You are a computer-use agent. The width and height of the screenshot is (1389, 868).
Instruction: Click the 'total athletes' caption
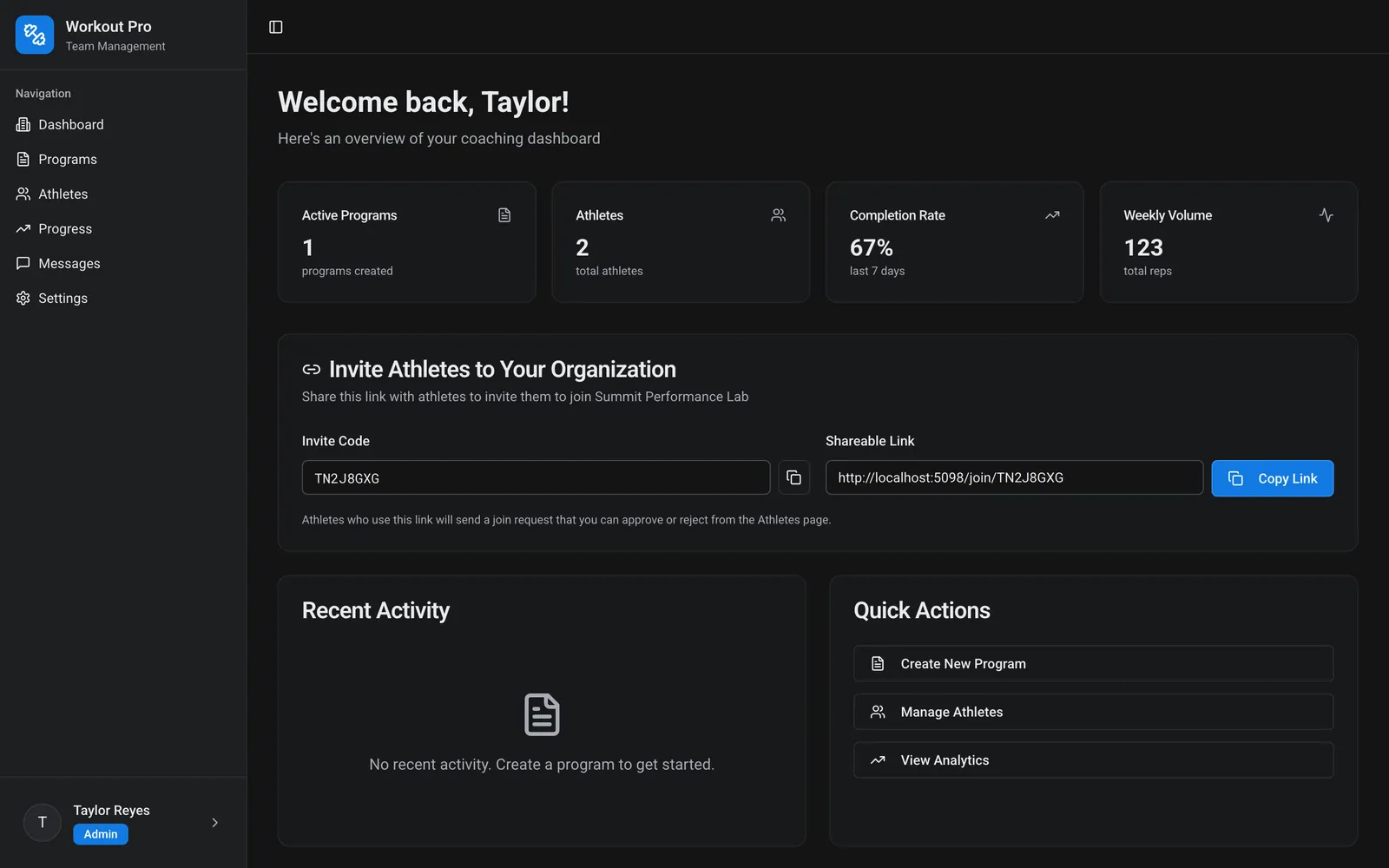[x=609, y=272]
